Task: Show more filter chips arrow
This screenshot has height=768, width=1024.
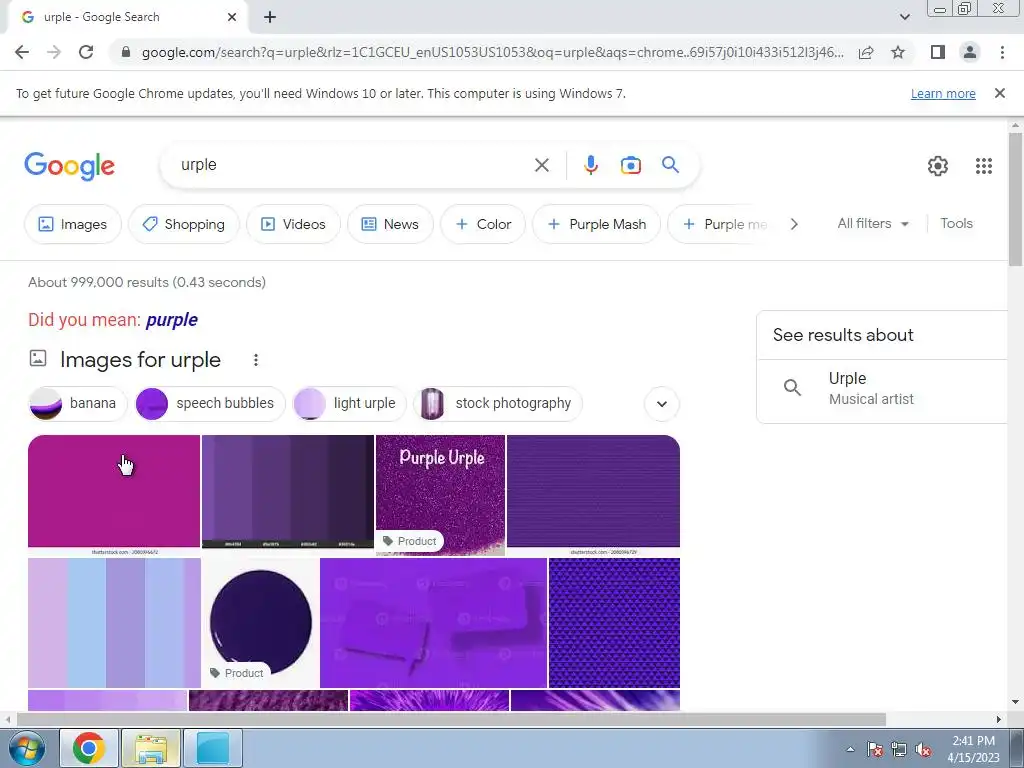Action: point(793,224)
